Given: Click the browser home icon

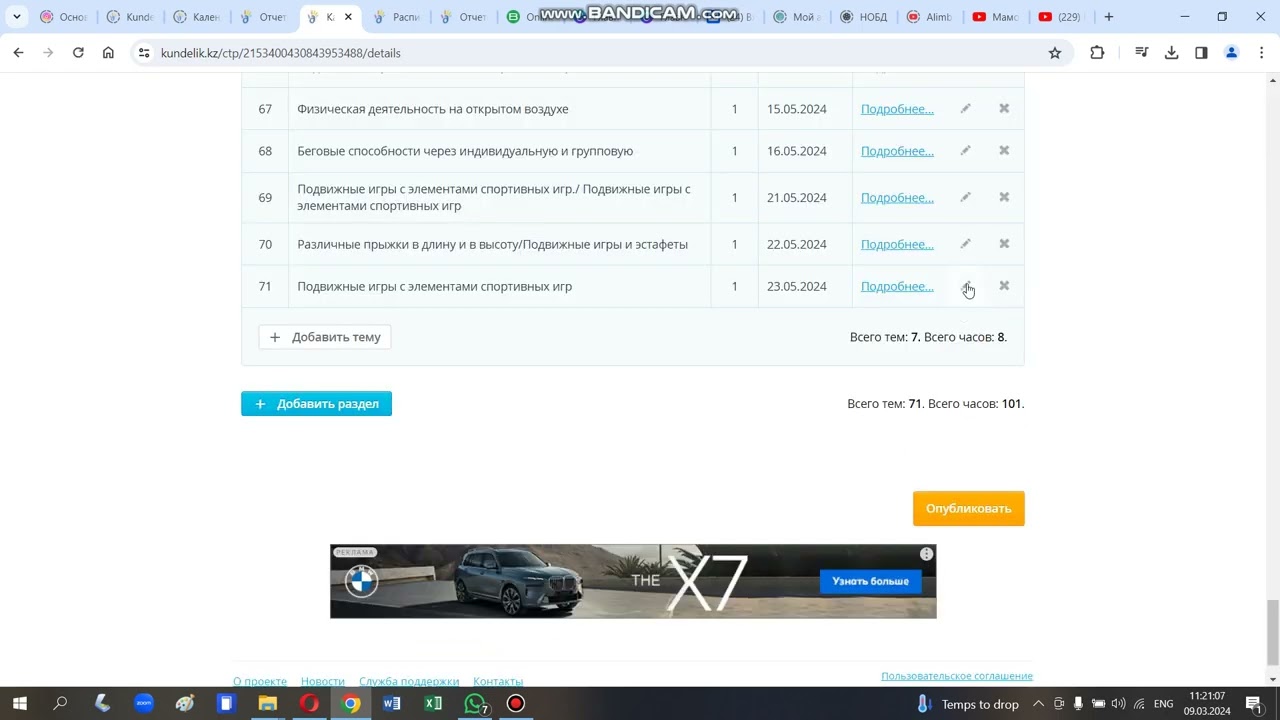Looking at the screenshot, I should pos(108,53).
